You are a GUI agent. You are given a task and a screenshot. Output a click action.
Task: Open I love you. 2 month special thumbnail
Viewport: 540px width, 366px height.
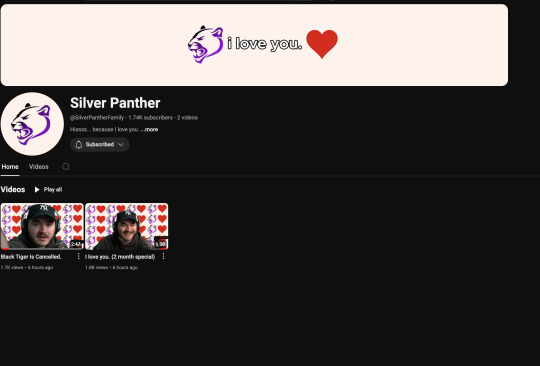coord(127,226)
